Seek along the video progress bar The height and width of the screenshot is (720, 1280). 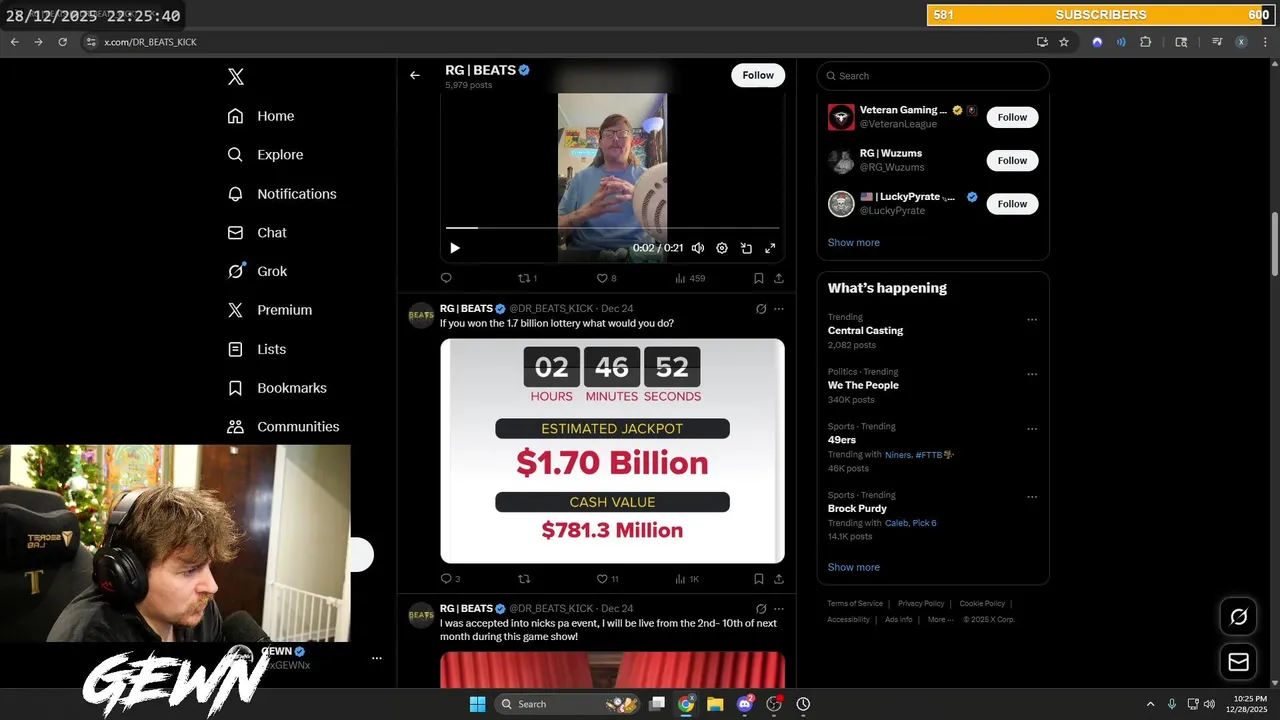(x=612, y=228)
